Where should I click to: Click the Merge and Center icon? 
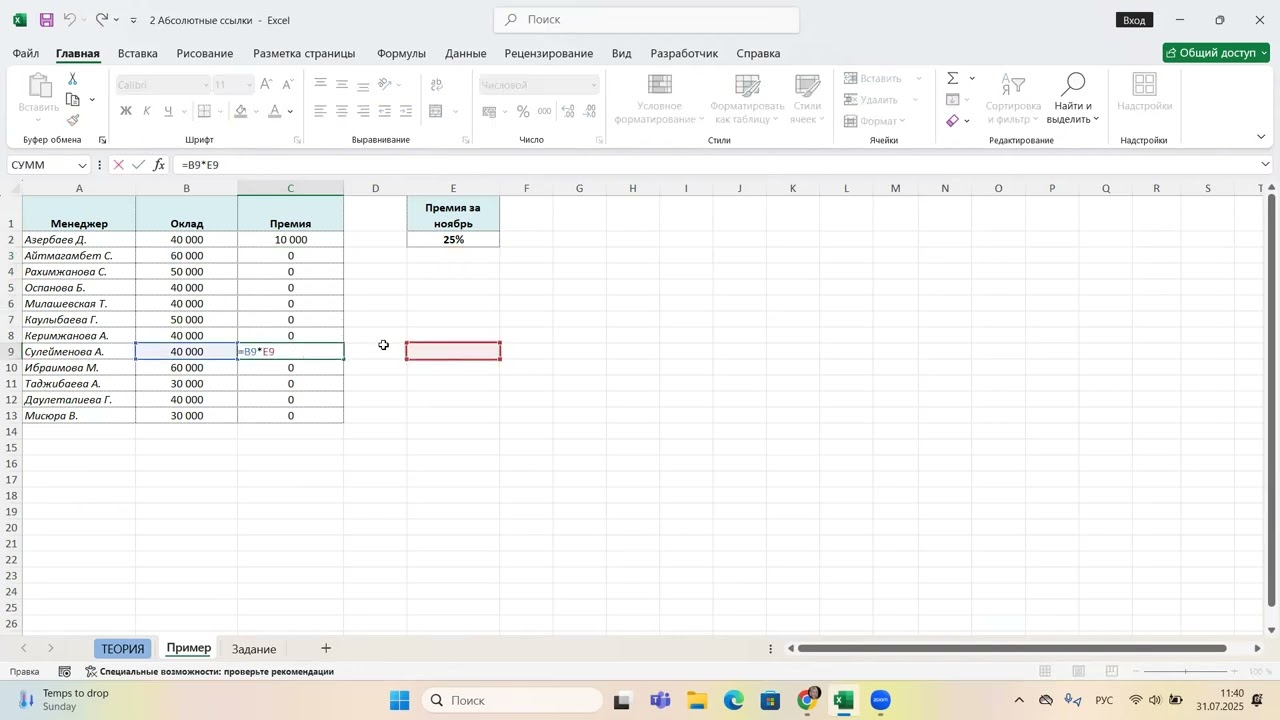[x=436, y=112]
